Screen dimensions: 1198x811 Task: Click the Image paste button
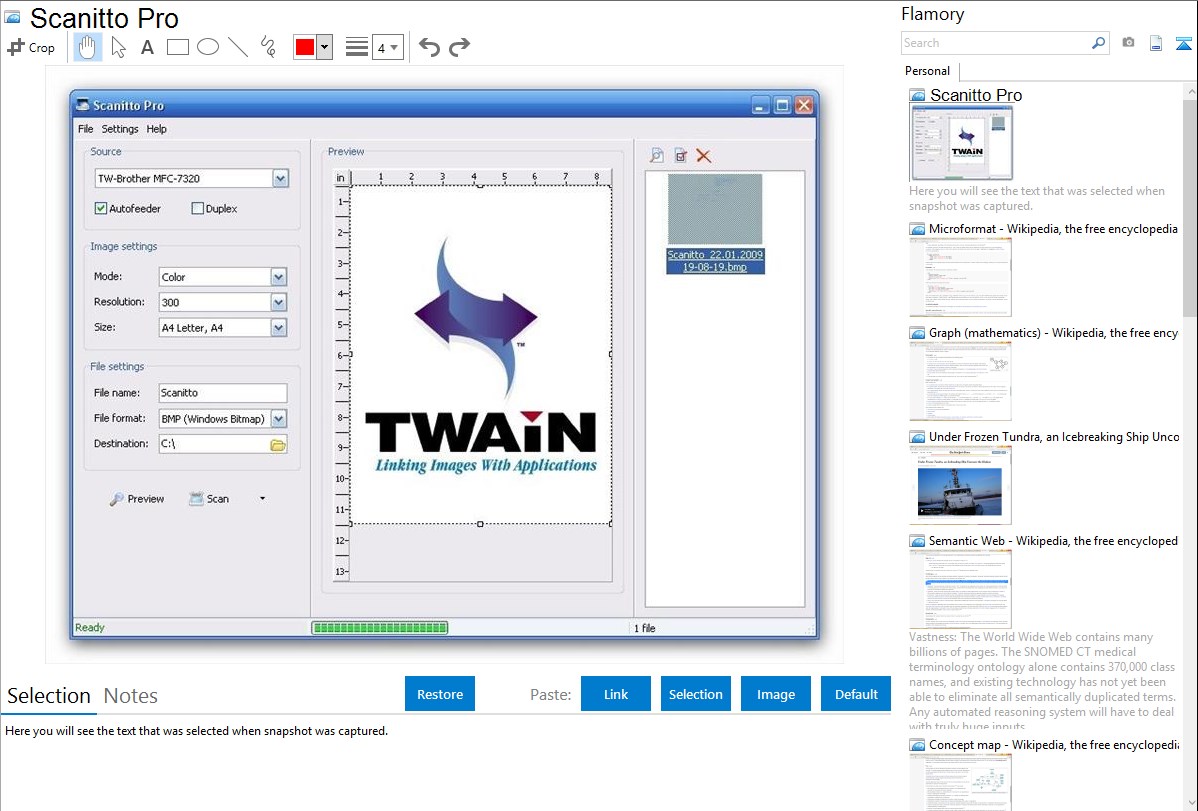coord(775,693)
